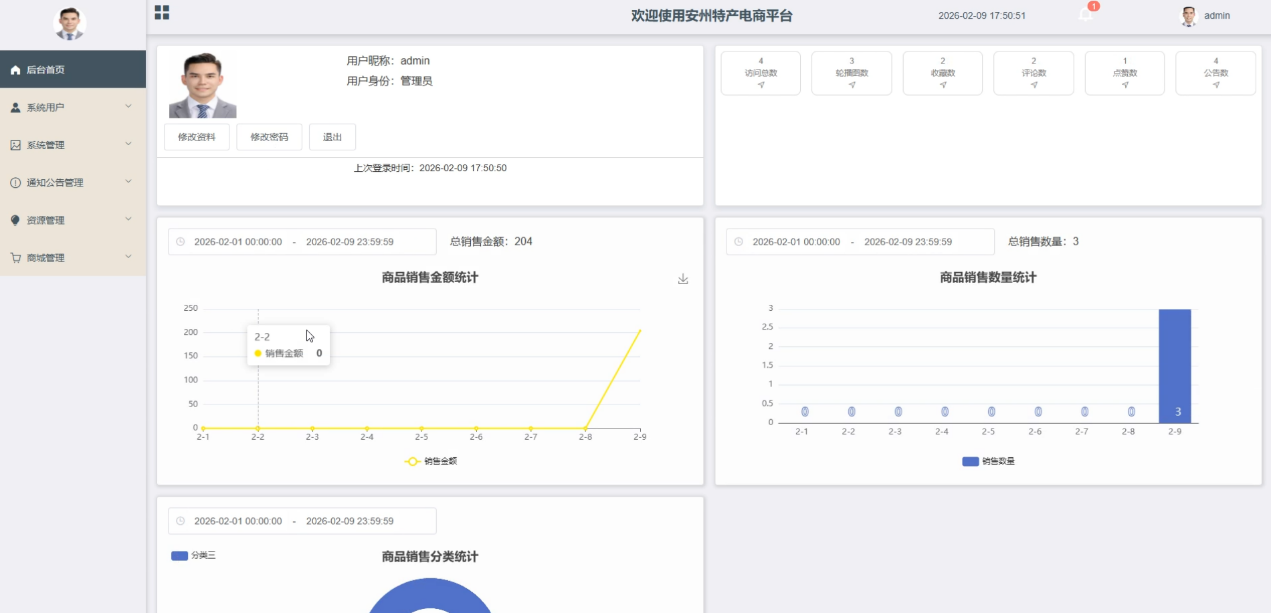
Task: Click start date in sales amount range
Action: 238,242
